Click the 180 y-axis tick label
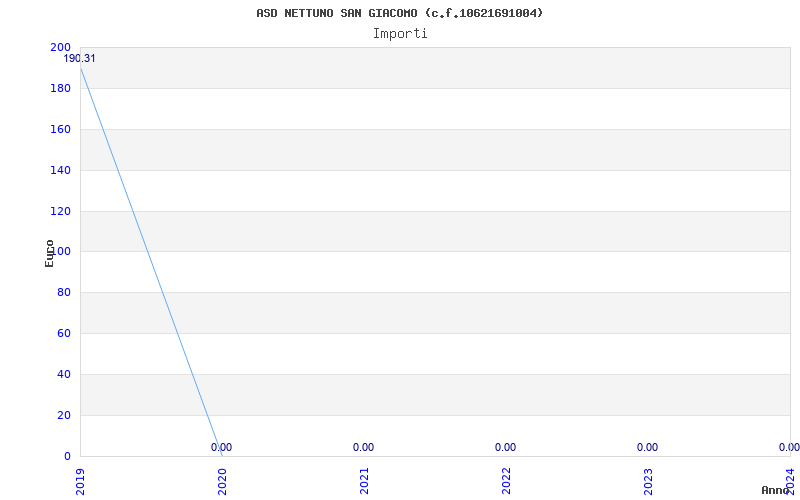This screenshot has width=800, height=500. coord(60,88)
